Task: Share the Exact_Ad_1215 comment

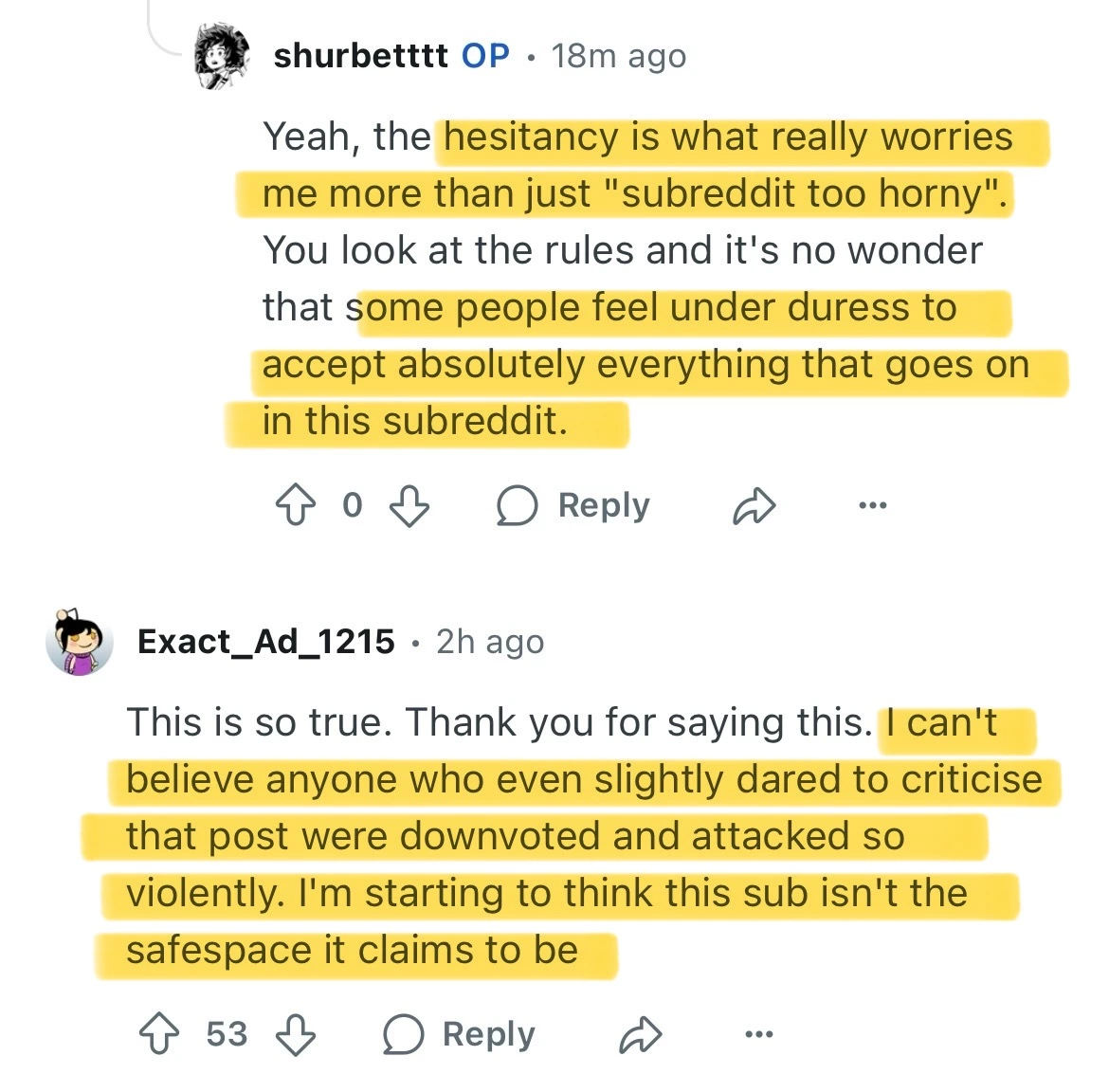Action: point(640,1035)
